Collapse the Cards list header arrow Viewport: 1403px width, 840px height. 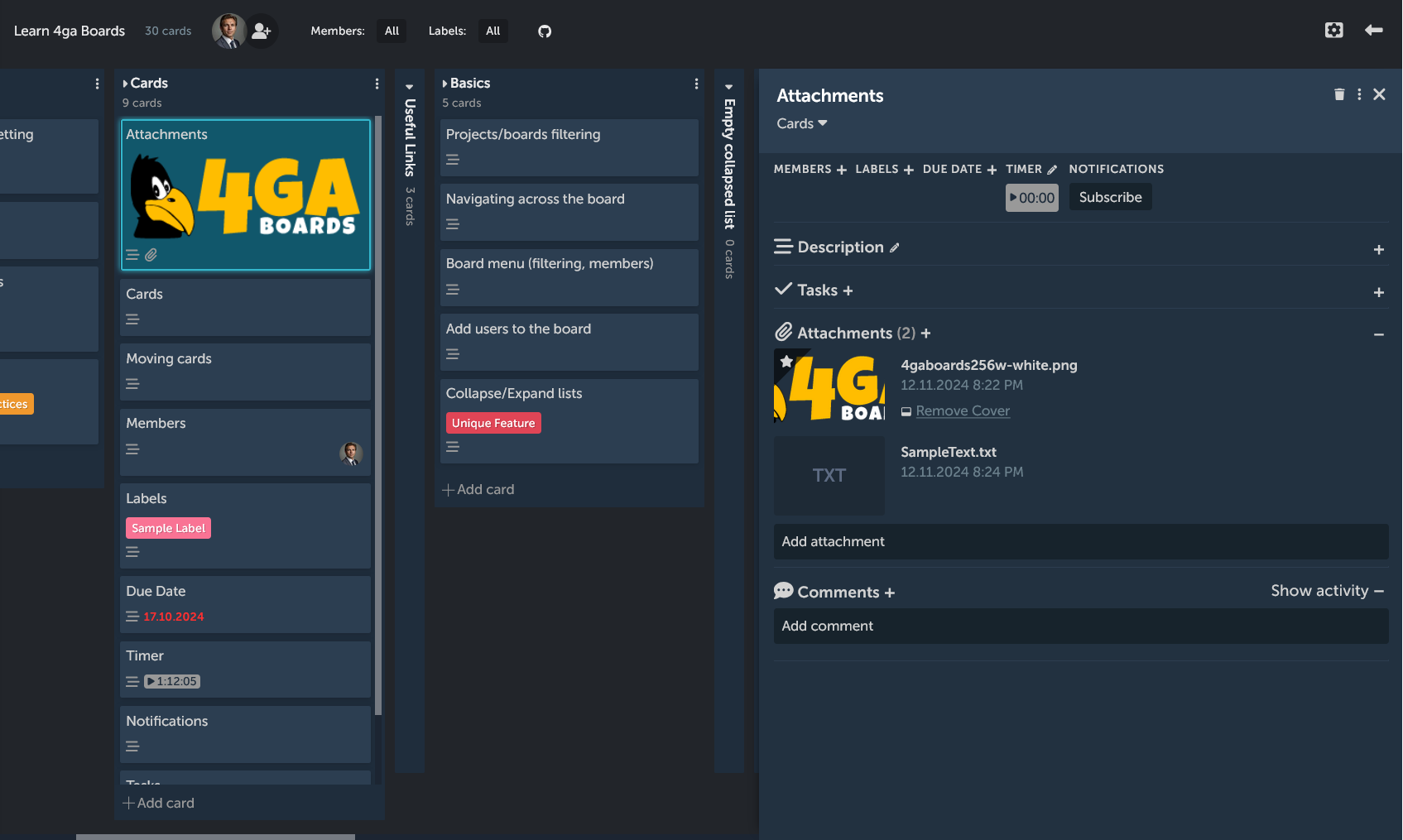[x=125, y=84]
